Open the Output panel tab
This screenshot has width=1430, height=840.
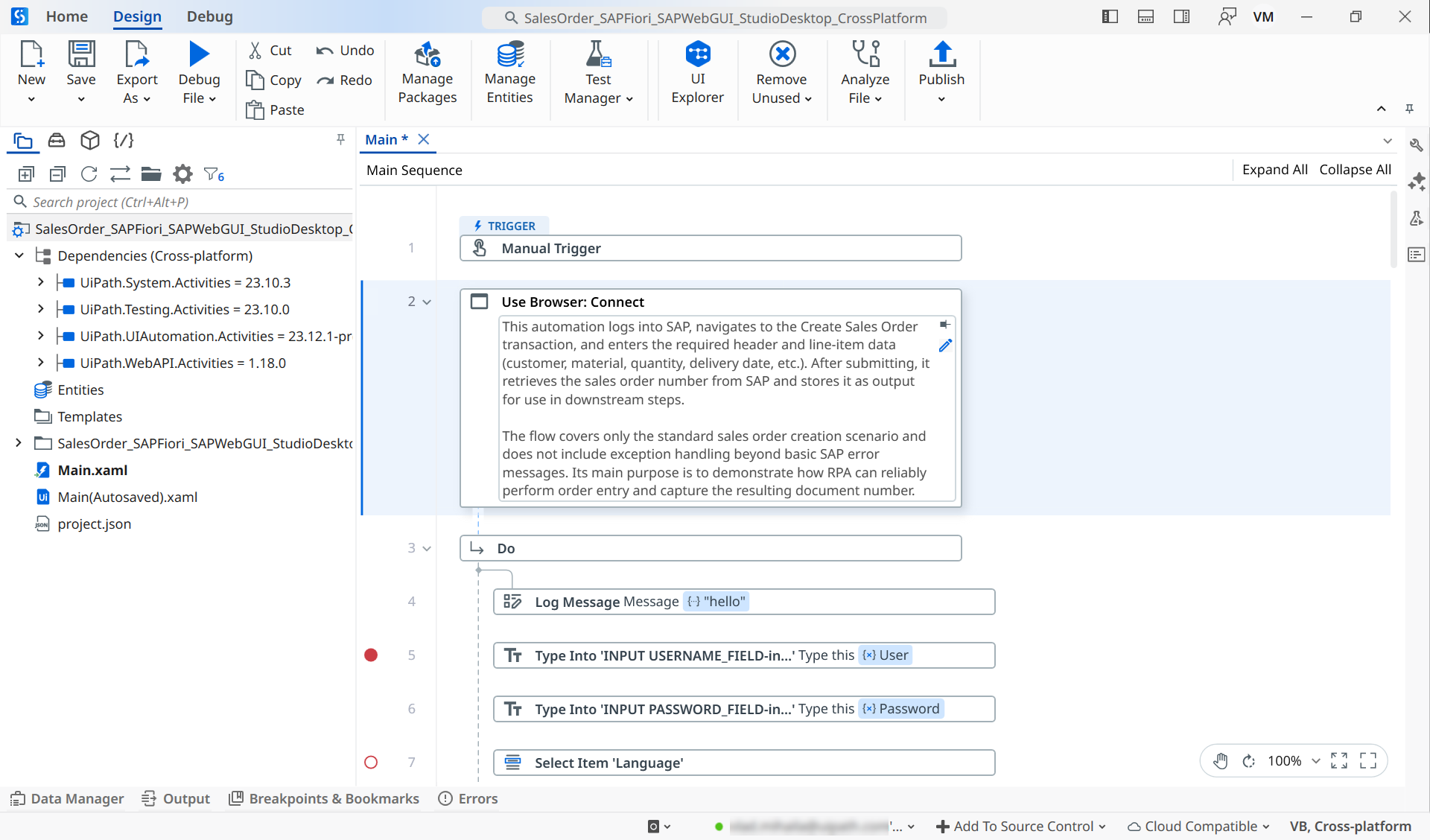[177, 798]
